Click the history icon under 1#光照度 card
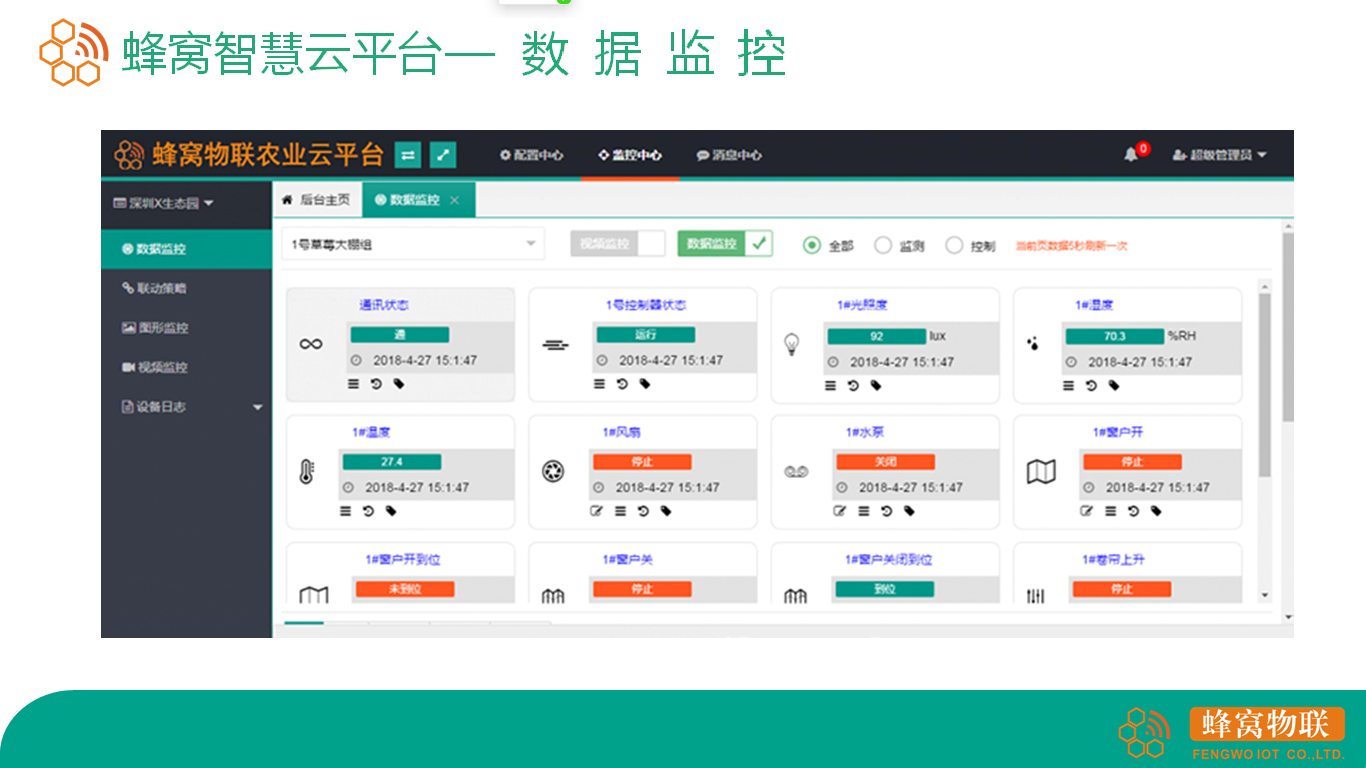The height and width of the screenshot is (768, 1366). pyautogui.click(x=853, y=385)
